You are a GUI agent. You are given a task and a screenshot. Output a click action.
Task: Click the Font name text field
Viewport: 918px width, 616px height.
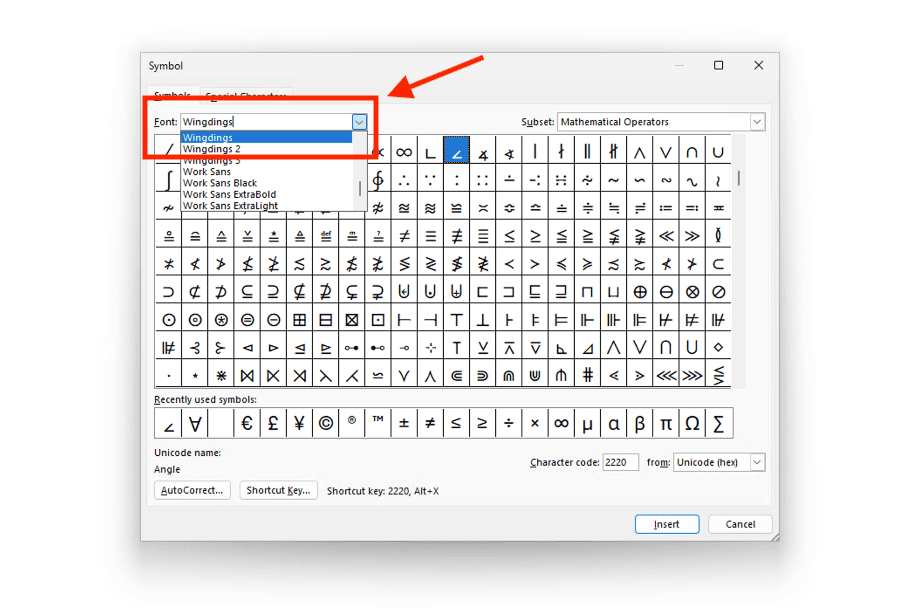pos(266,122)
